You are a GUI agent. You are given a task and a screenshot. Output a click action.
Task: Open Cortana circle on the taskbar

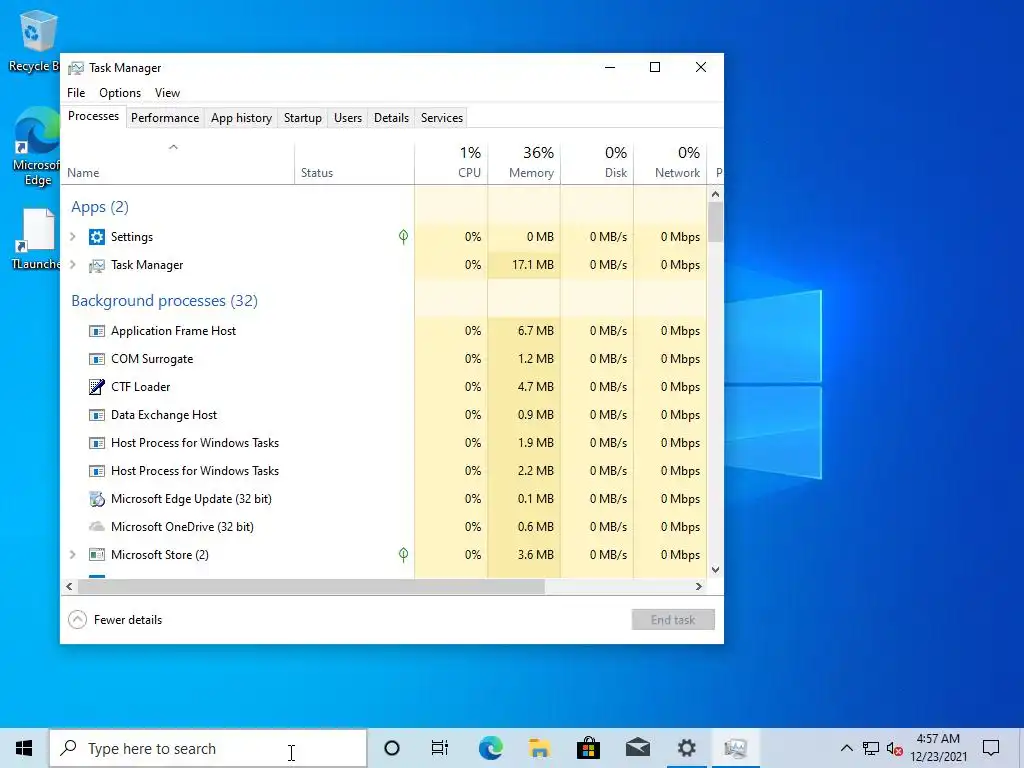(392, 748)
